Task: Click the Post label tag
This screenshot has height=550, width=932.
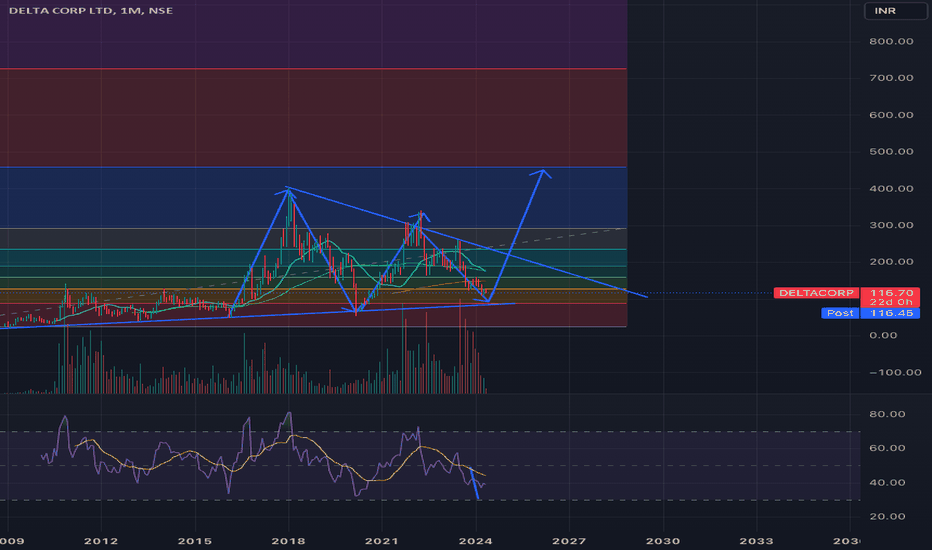Action: click(840, 313)
